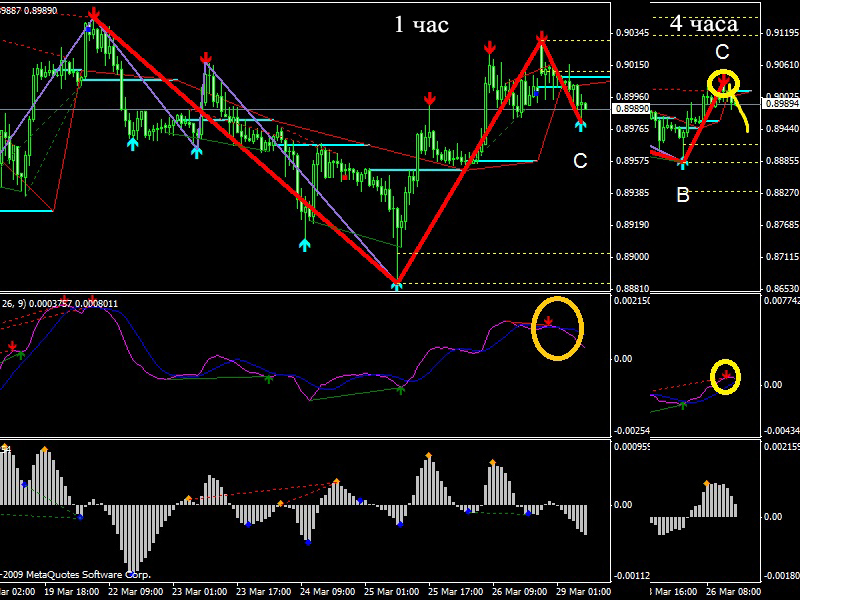Click the MACD values 0.0003757 0.0008011
Image resolution: width=864 pixels, height=600 pixels.
(x=73, y=304)
